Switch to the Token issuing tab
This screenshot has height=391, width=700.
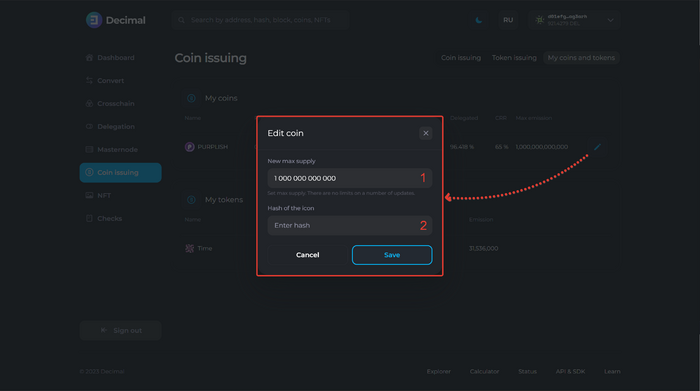514,58
